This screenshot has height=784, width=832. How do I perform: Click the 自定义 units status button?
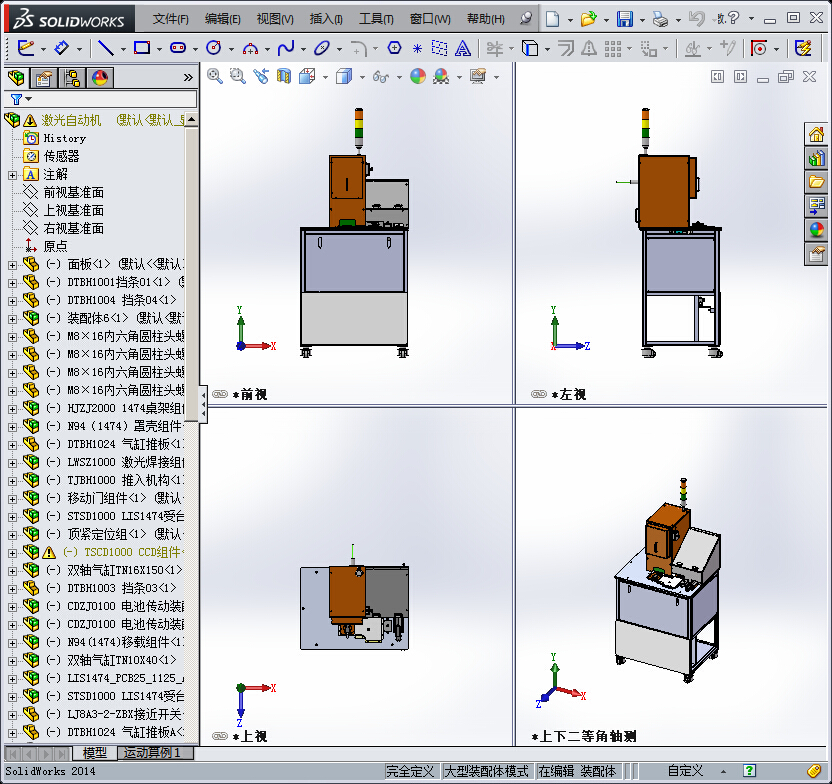[x=685, y=771]
